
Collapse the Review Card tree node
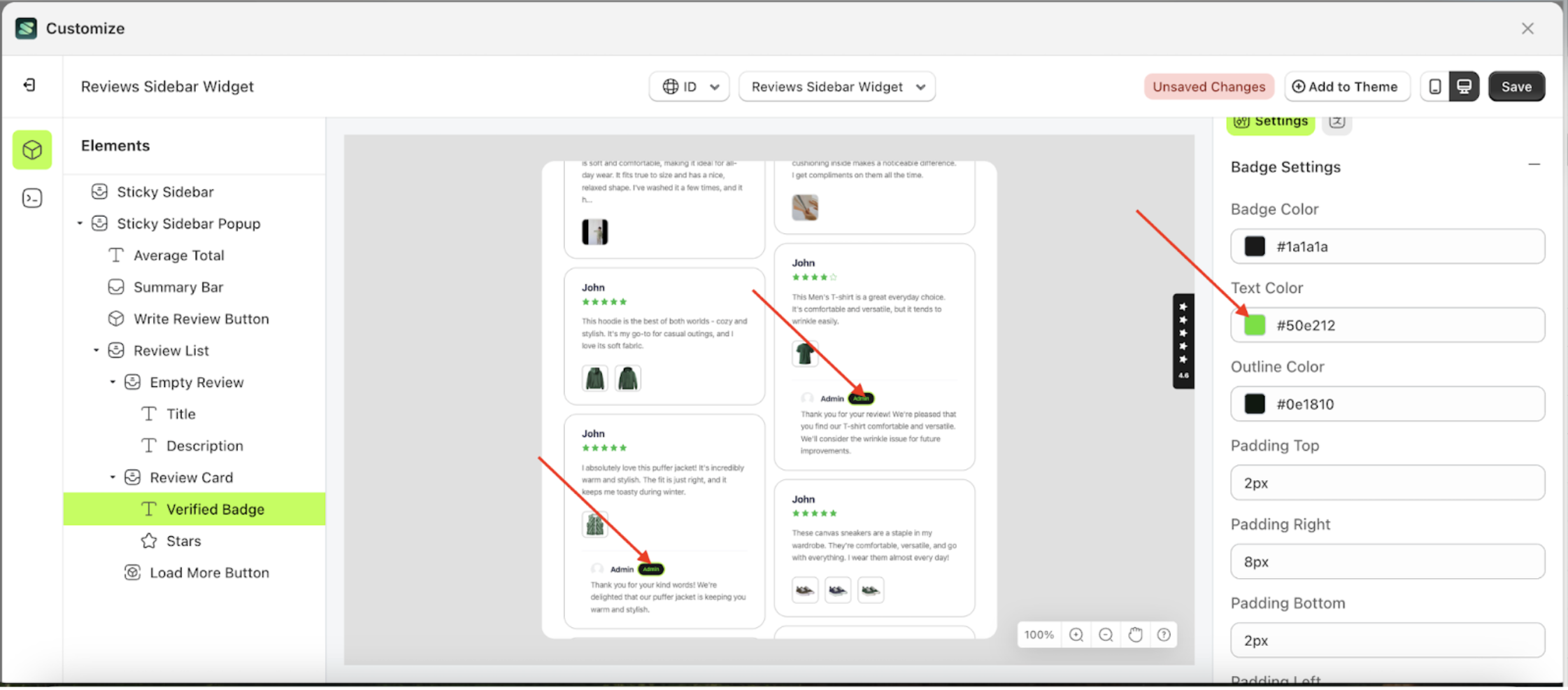pyautogui.click(x=113, y=477)
